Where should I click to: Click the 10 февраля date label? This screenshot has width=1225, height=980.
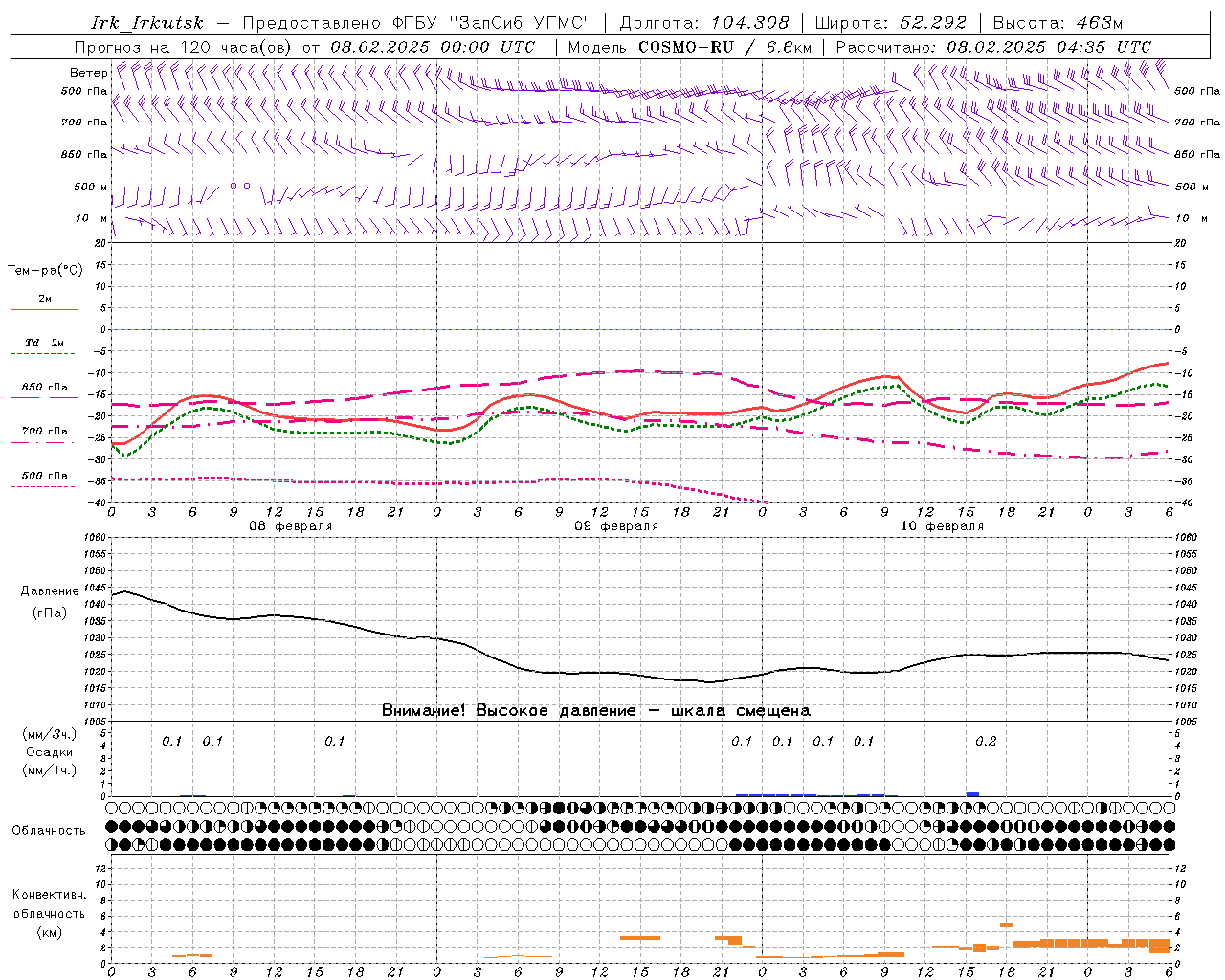click(942, 526)
